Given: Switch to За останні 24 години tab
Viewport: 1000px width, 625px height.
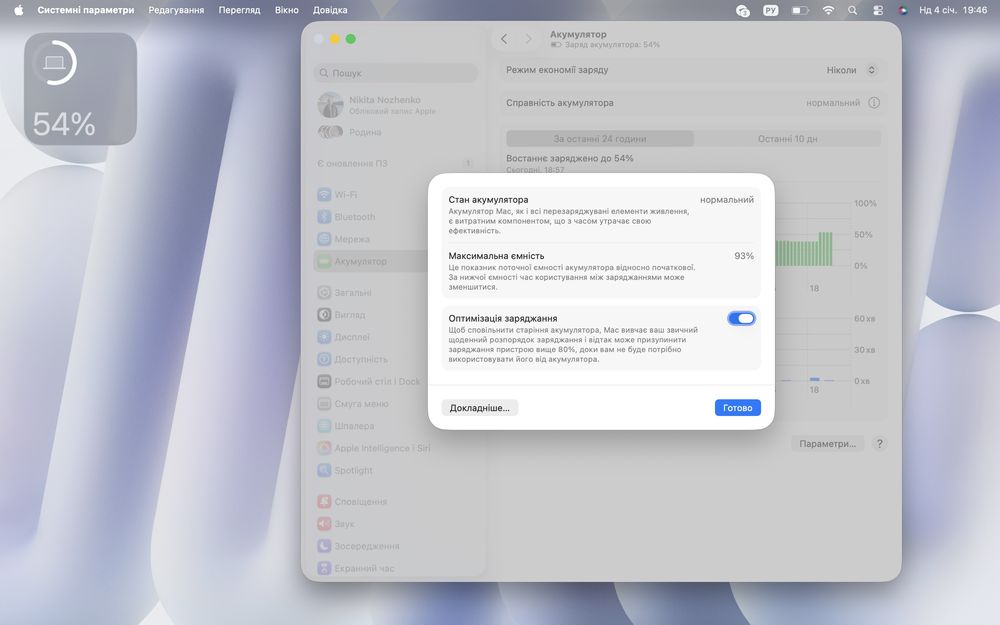Looking at the screenshot, I should (599, 138).
